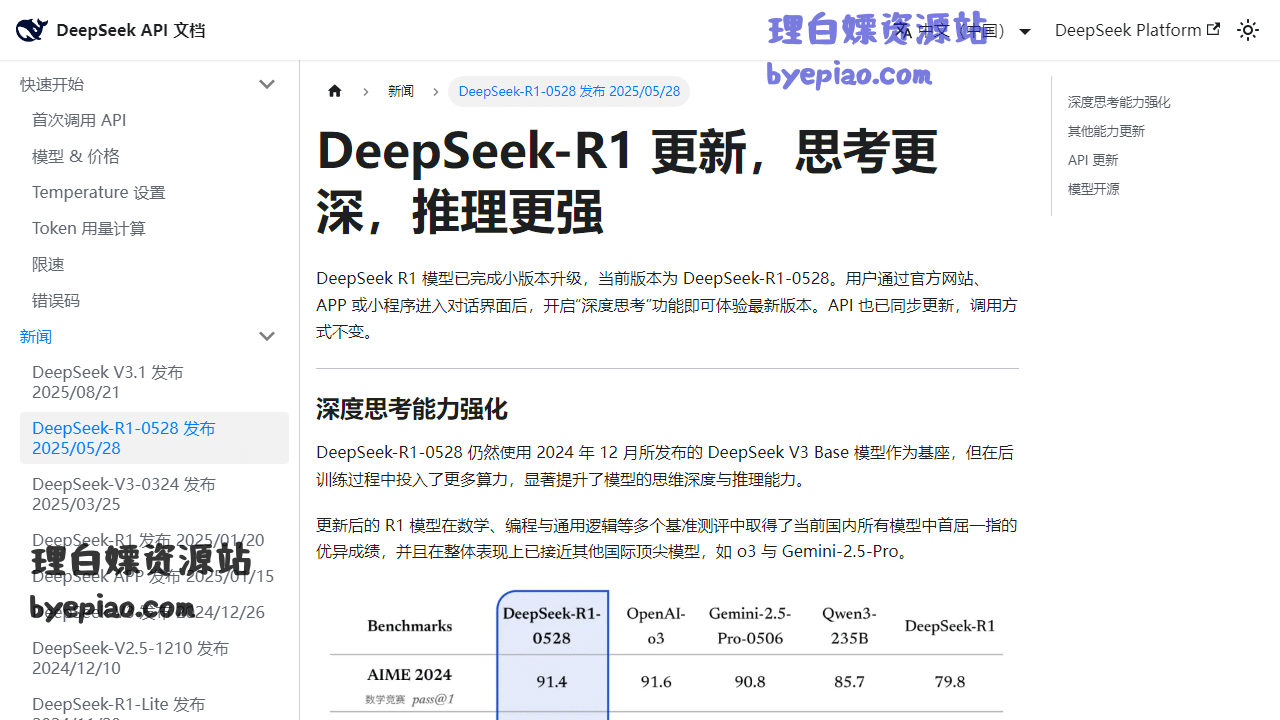Viewport: 1280px width, 720px height.
Task: Click the DeepSeek whale logo
Action: click(x=32, y=30)
